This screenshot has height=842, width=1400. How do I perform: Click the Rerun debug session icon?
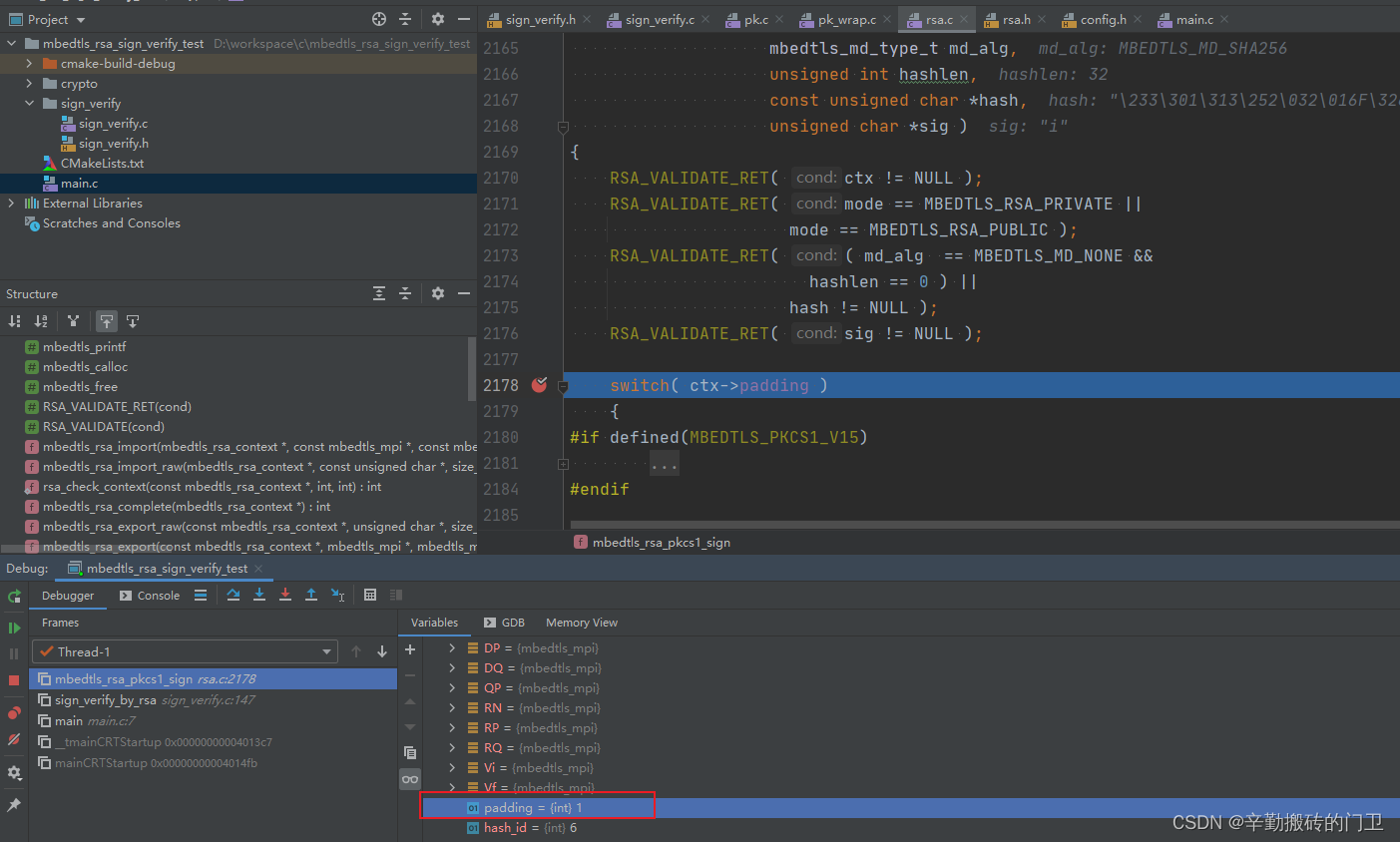click(x=14, y=596)
